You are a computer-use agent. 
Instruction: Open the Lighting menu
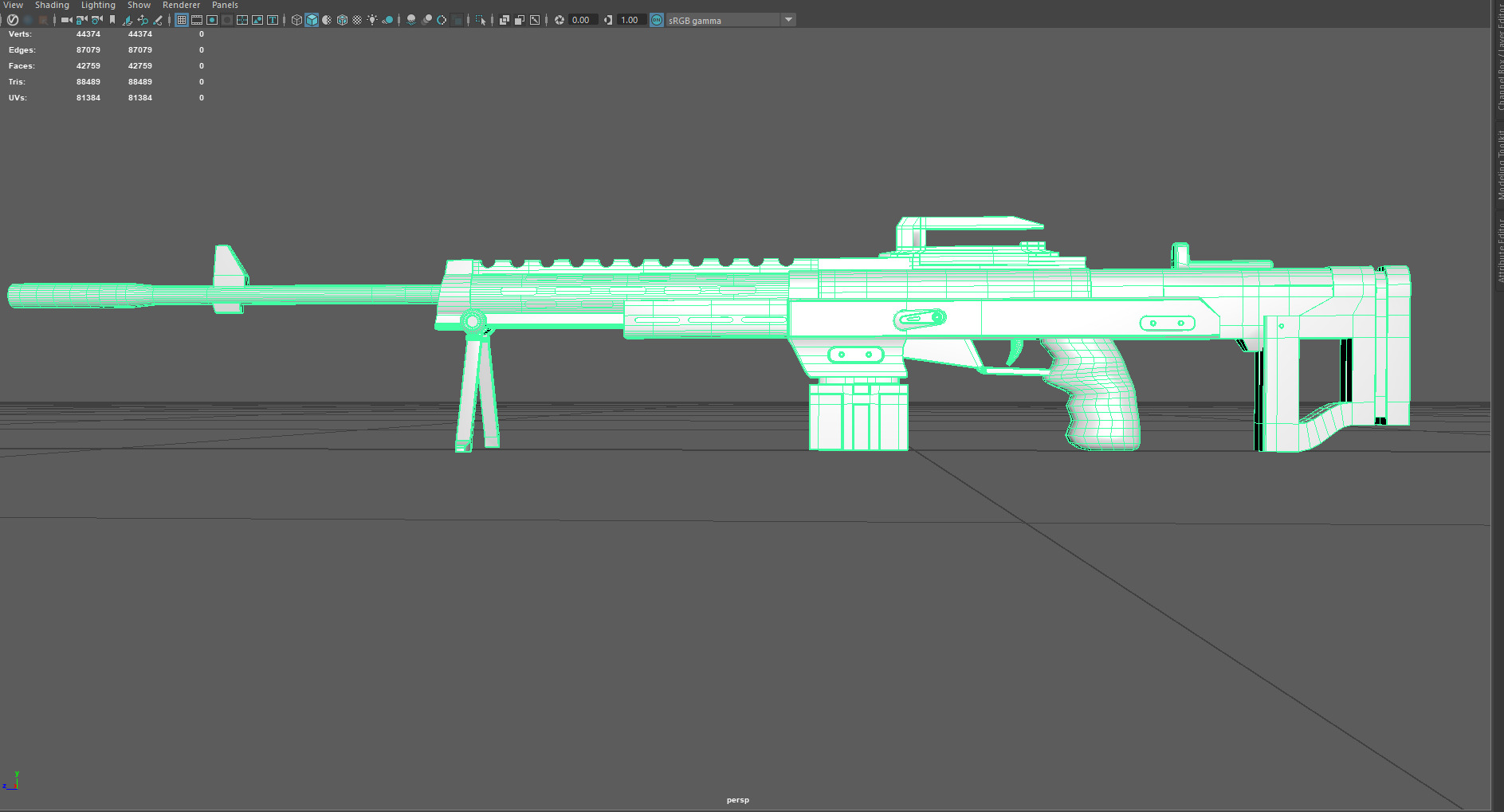click(98, 5)
